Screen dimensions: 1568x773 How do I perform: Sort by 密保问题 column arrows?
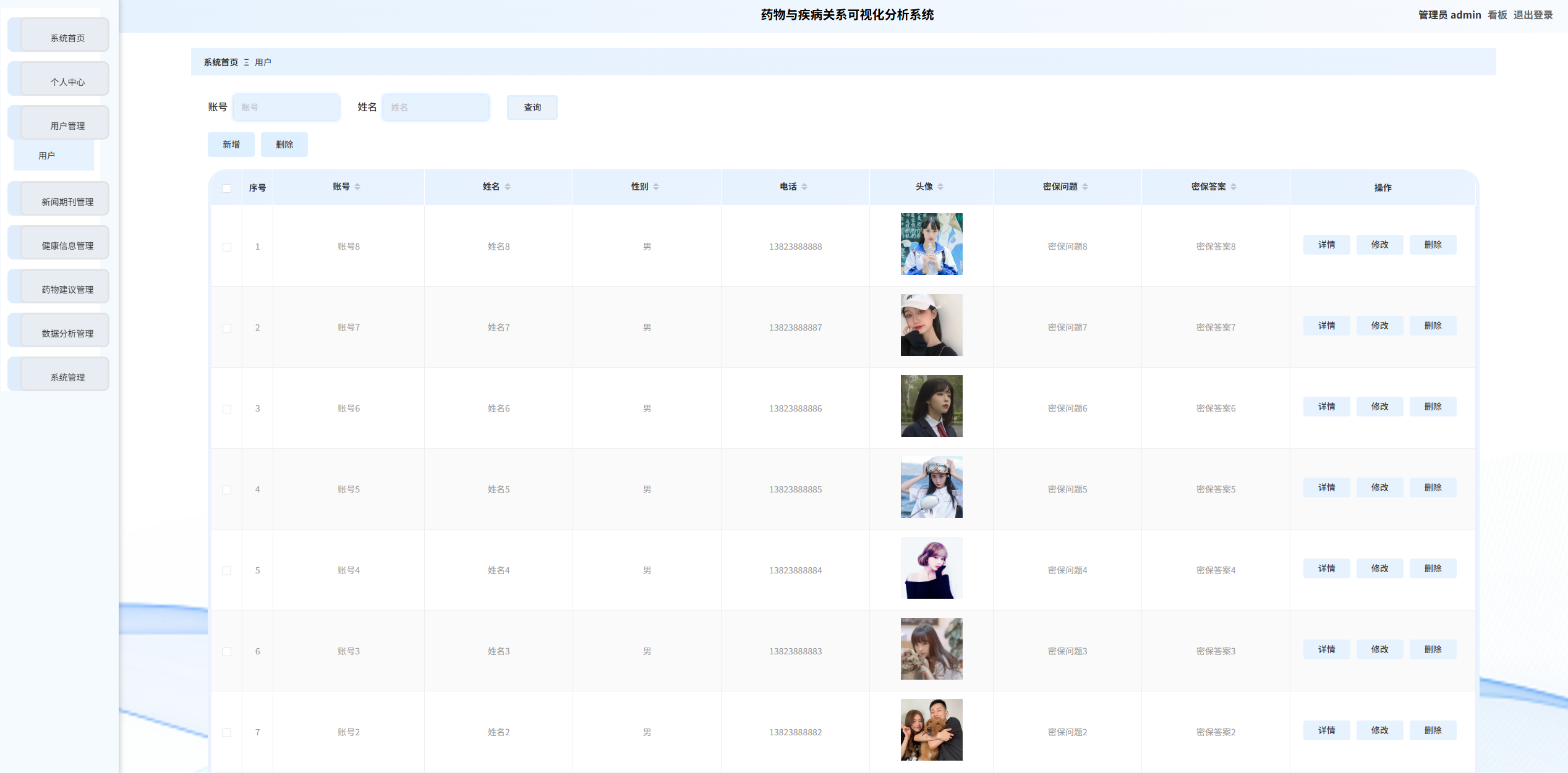click(1085, 187)
